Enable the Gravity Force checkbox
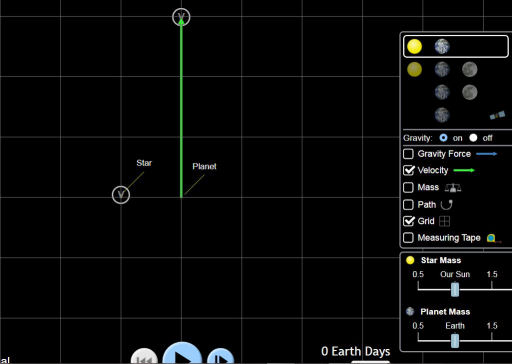The height and width of the screenshot is (364, 512). (x=408, y=154)
